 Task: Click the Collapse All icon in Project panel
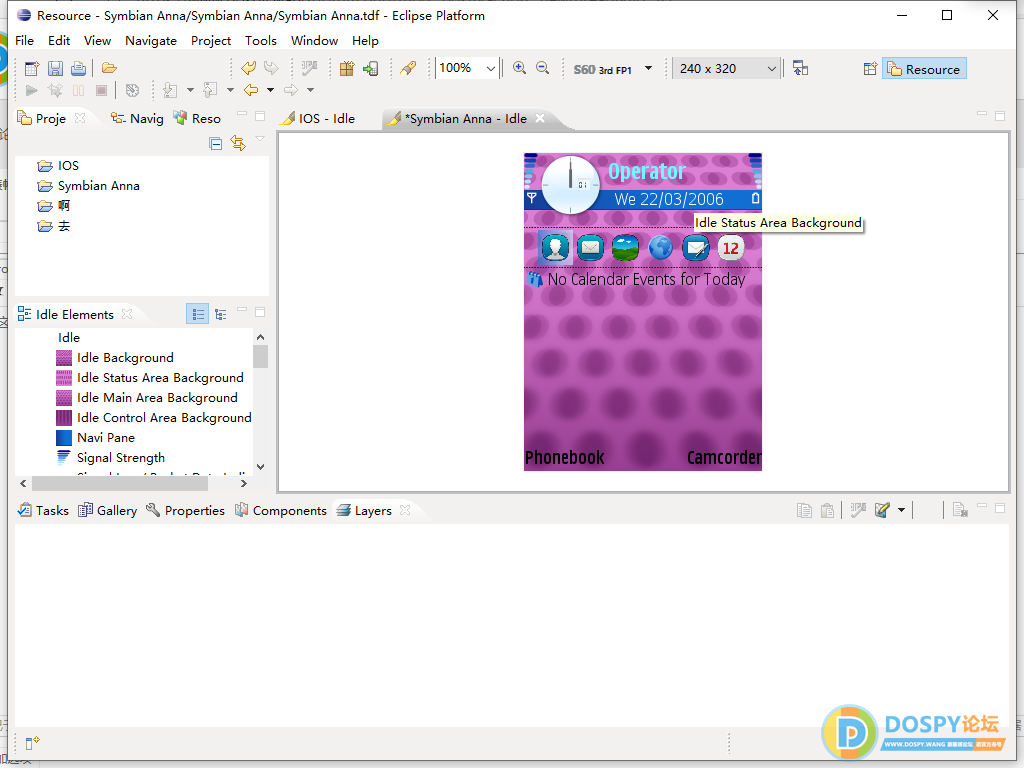216,143
